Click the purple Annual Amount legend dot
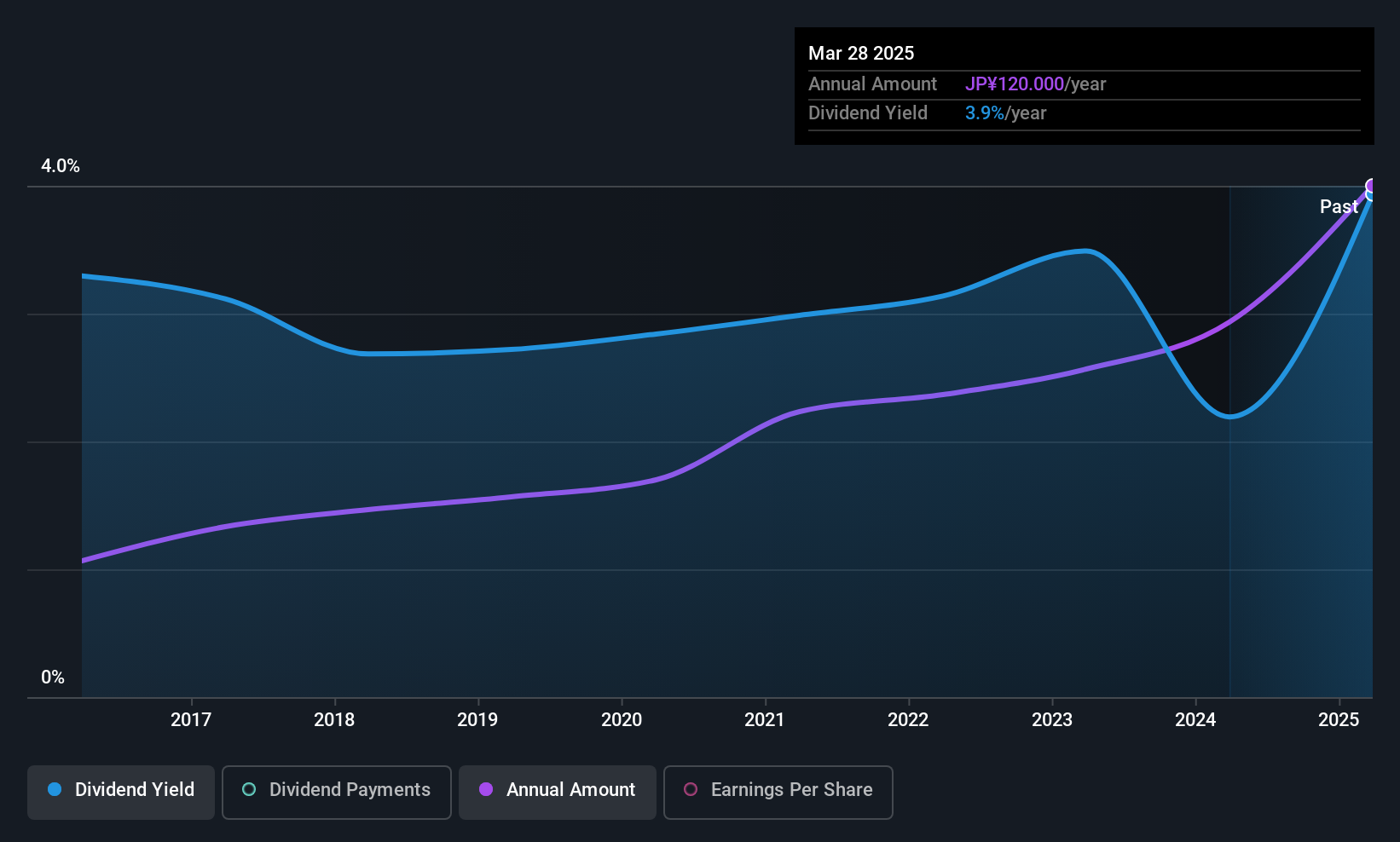 point(486,789)
